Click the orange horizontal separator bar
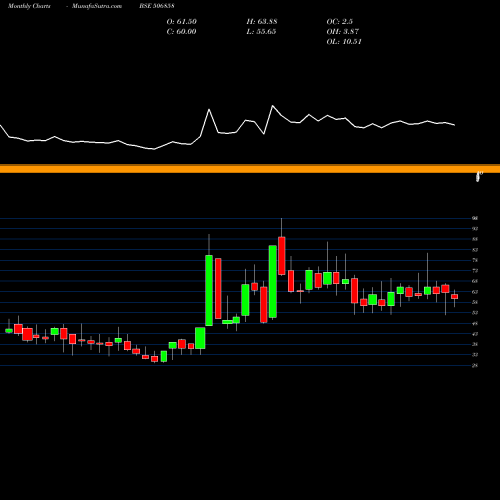The image size is (500, 500). [x=250, y=168]
